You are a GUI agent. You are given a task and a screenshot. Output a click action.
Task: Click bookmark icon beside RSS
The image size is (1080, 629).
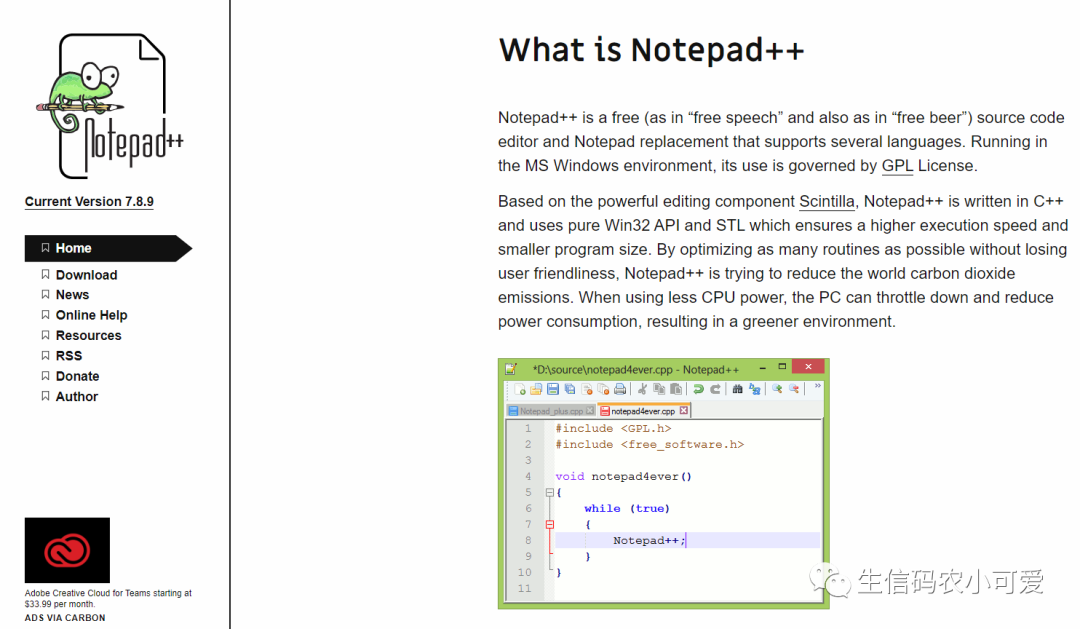point(45,355)
